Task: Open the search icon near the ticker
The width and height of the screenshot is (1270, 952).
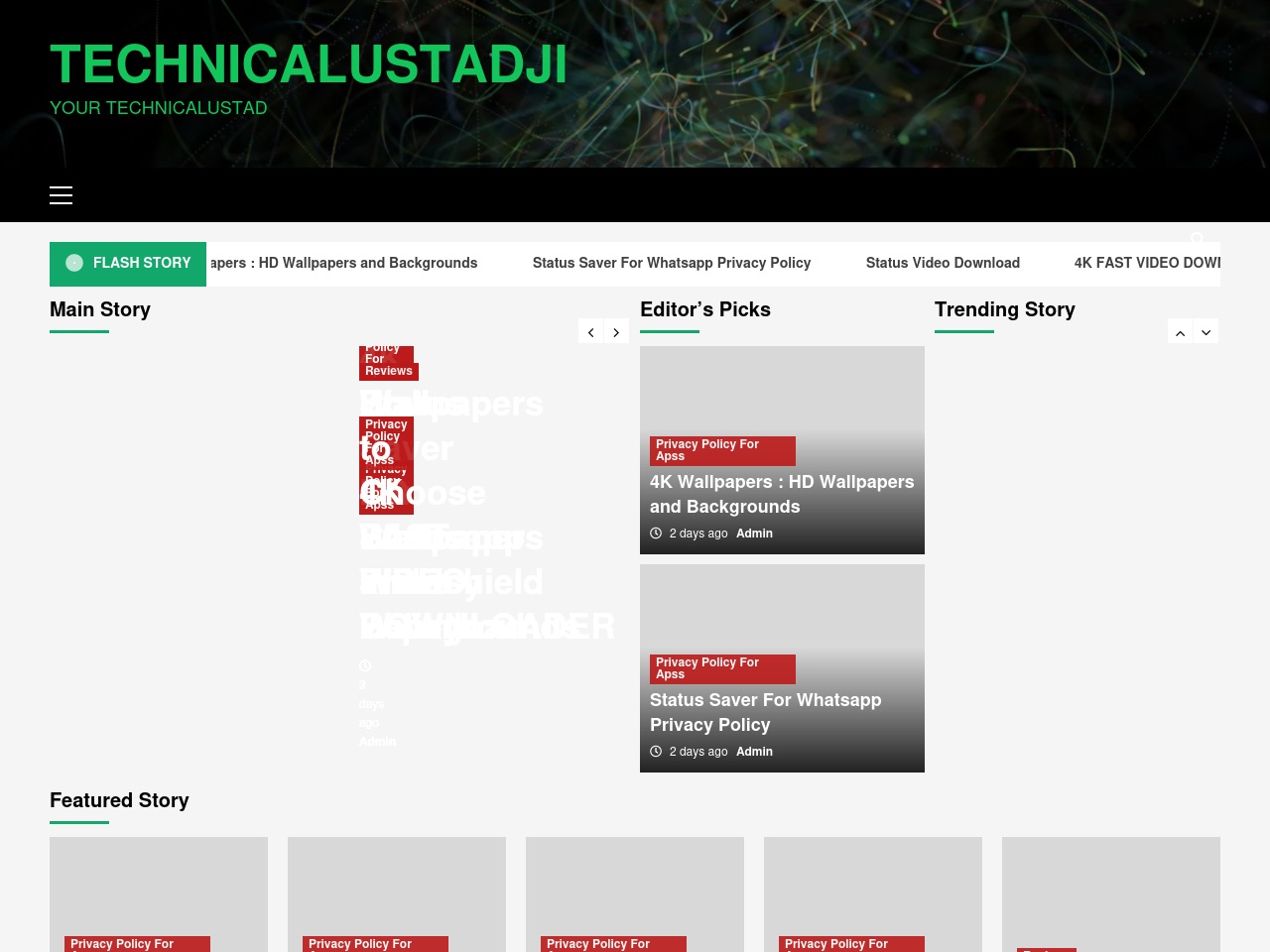Action: coord(1198,239)
